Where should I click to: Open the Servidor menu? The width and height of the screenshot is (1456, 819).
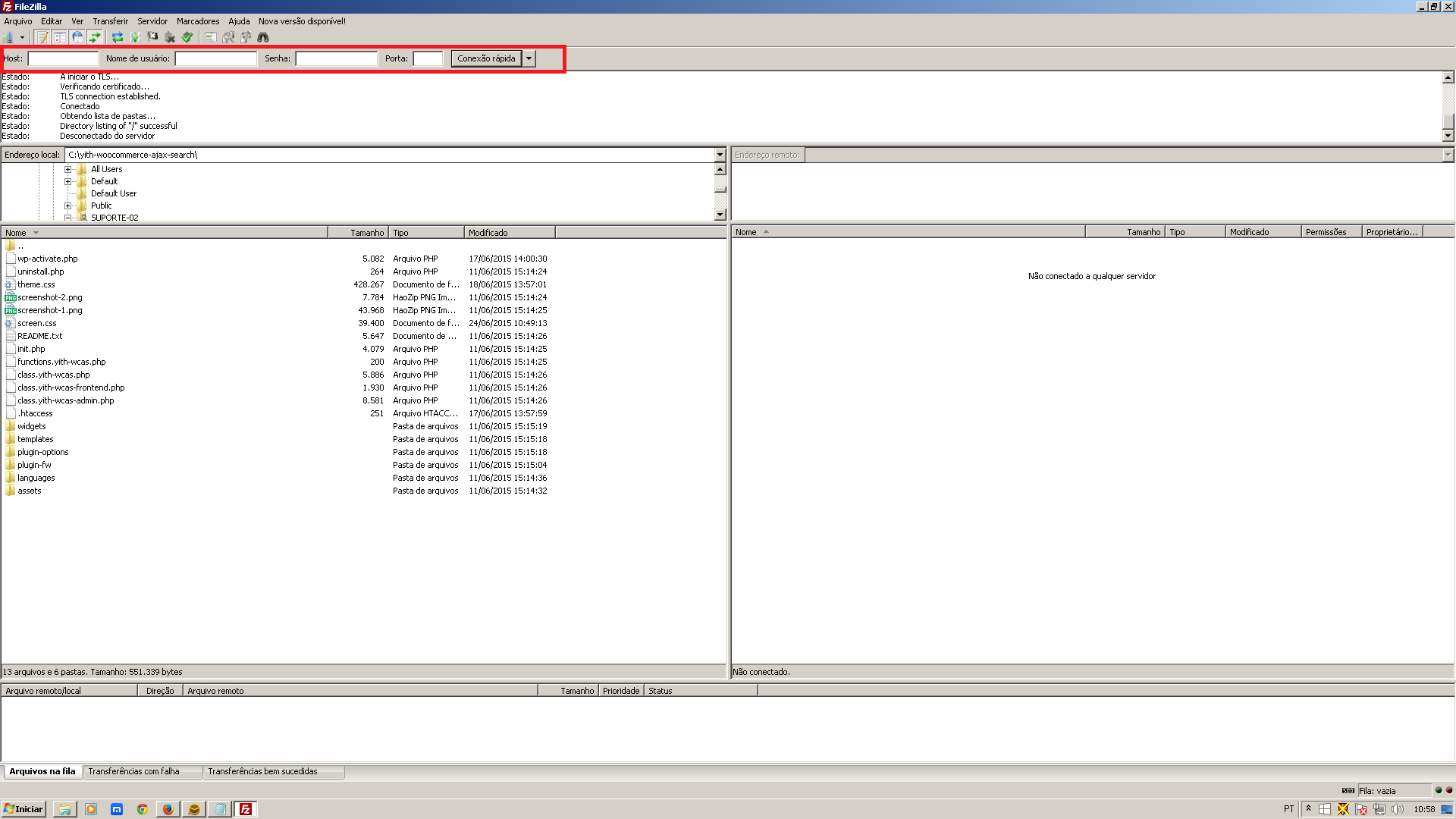pos(152,21)
